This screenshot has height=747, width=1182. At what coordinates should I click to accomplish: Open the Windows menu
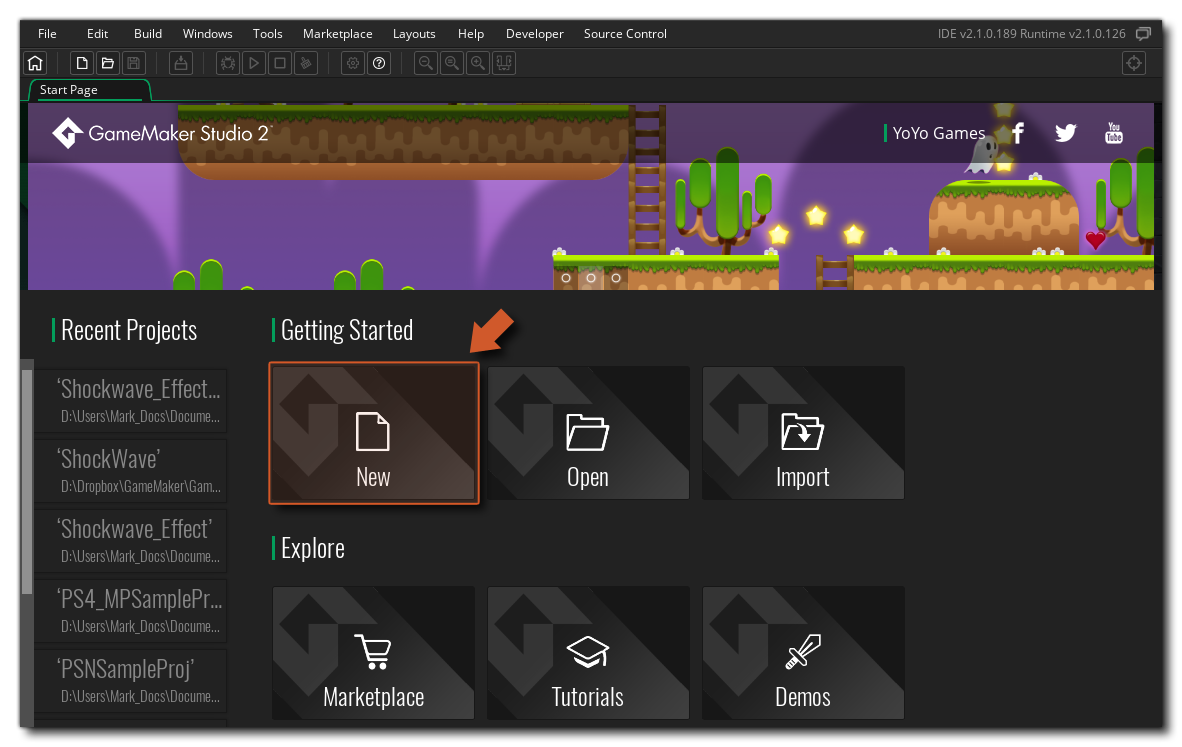[x=207, y=34]
